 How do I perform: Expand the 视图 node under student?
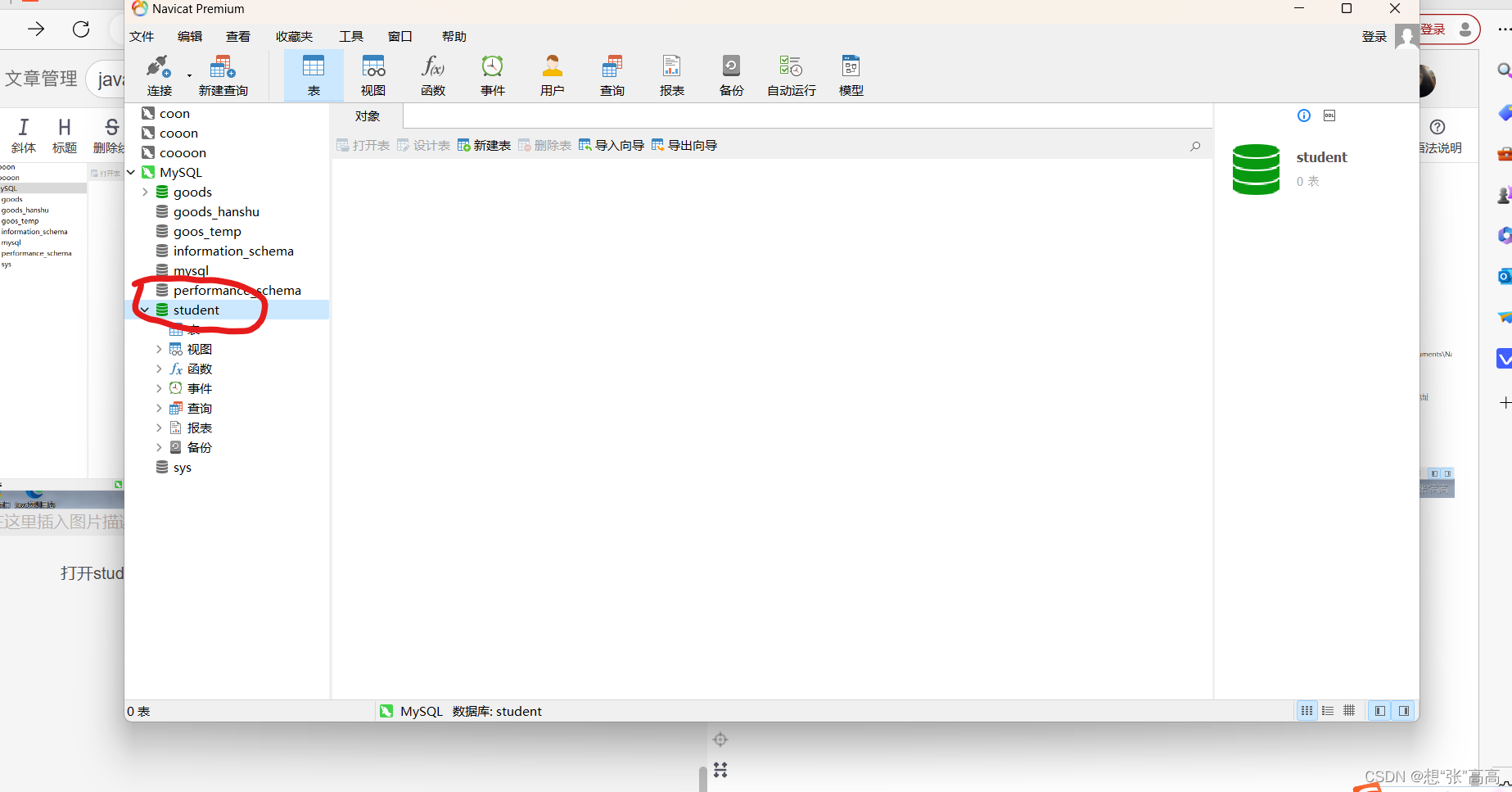pos(159,350)
